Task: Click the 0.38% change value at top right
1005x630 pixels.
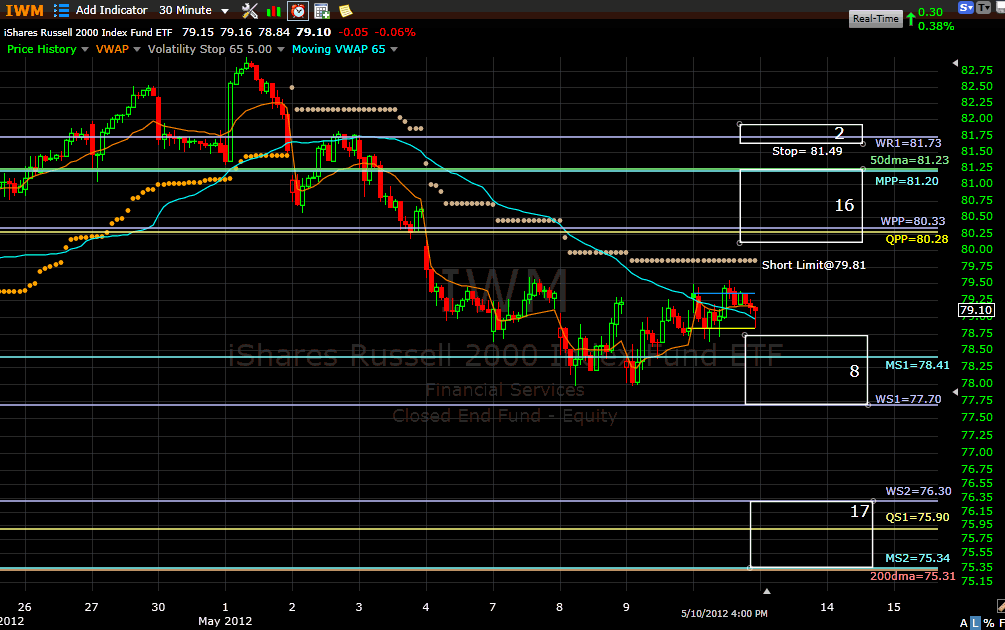Action: pyautogui.click(x=936, y=26)
